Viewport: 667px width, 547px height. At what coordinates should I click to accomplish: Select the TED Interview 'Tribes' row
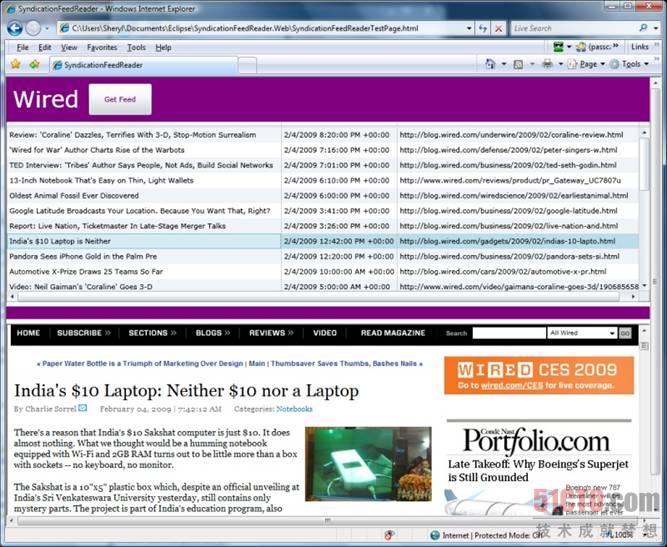[x=322, y=165]
